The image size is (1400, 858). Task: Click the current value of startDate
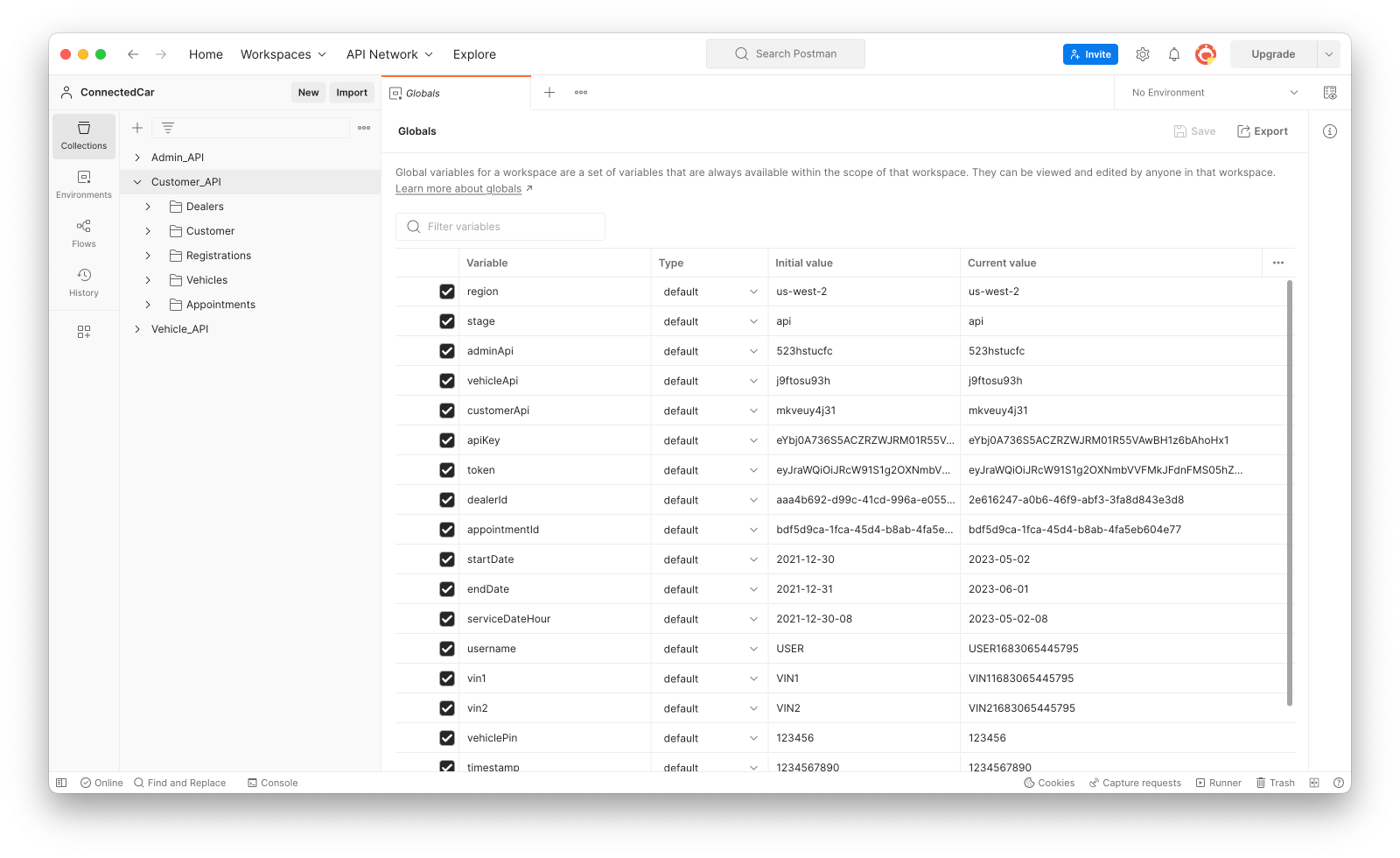click(999, 559)
